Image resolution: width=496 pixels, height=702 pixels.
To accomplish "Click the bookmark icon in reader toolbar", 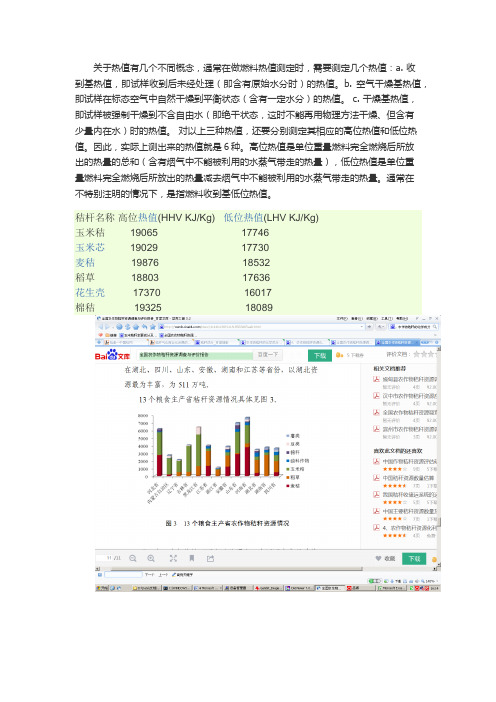I will coord(192,558).
